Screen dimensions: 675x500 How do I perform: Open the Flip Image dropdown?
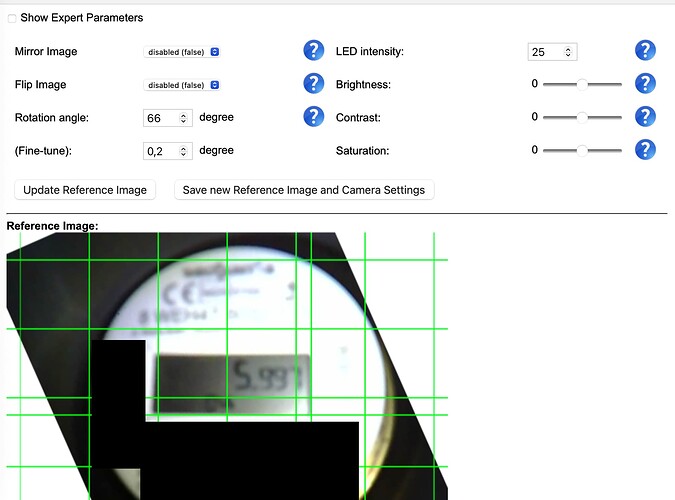tap(183, 85)
